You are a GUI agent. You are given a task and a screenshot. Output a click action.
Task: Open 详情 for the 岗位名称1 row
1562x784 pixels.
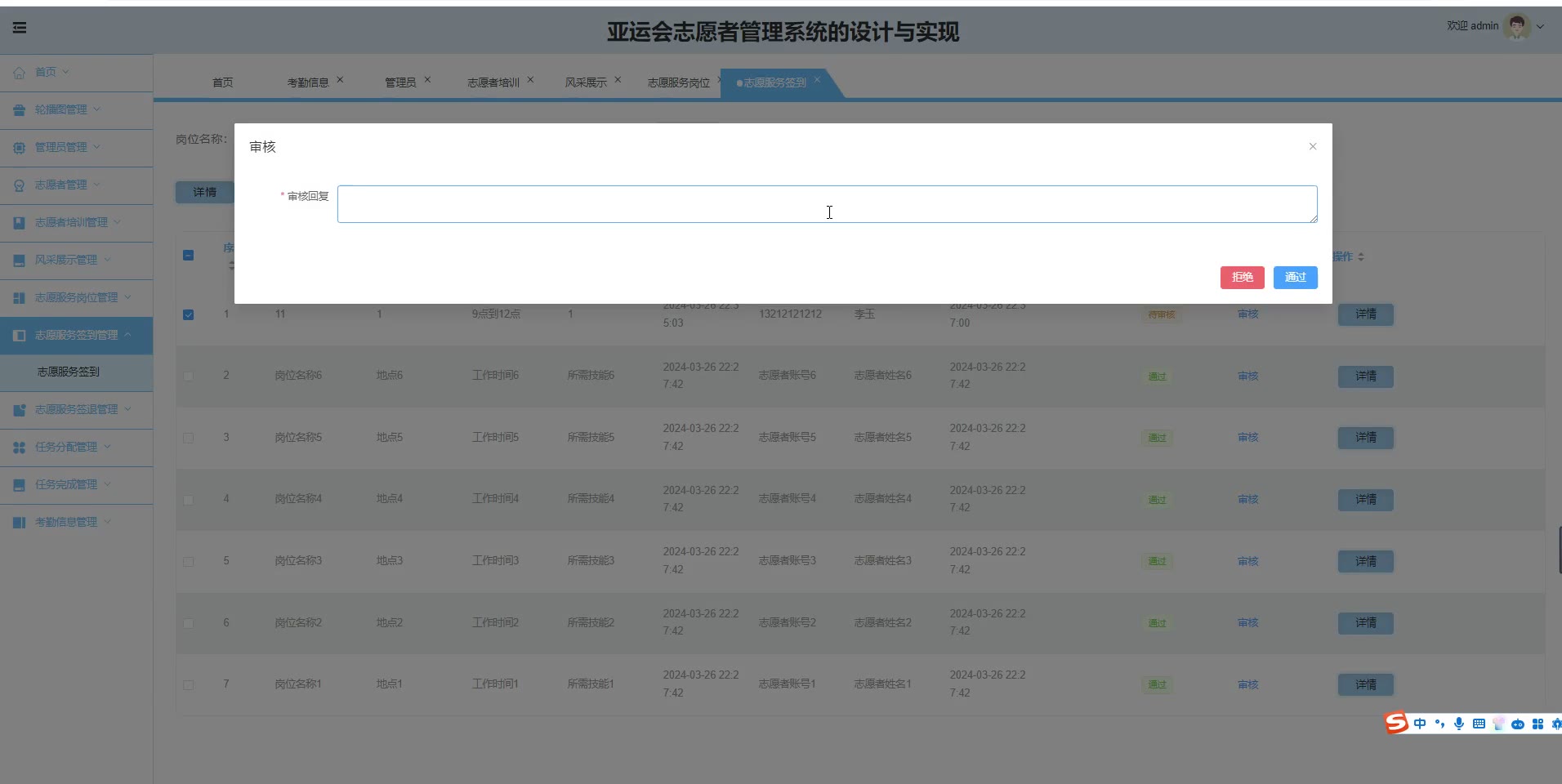tap(1366, 685)
